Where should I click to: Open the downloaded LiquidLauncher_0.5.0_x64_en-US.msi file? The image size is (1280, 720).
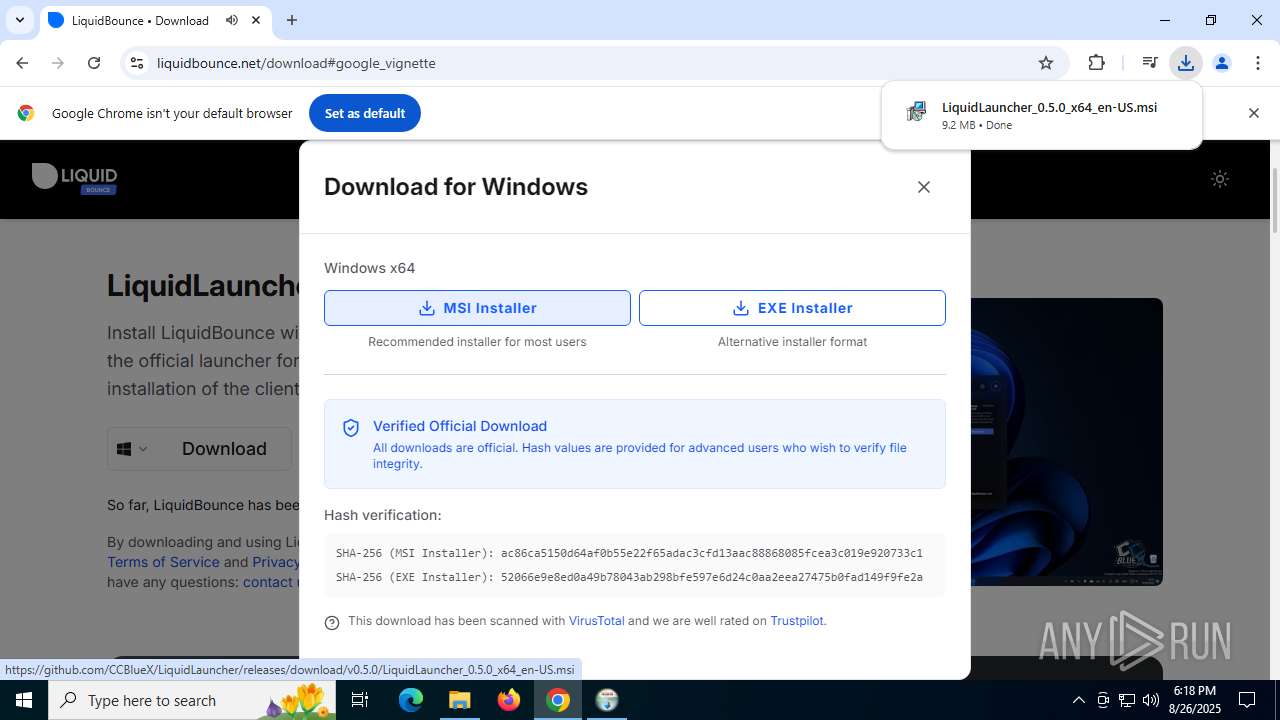pos(1041,115)
